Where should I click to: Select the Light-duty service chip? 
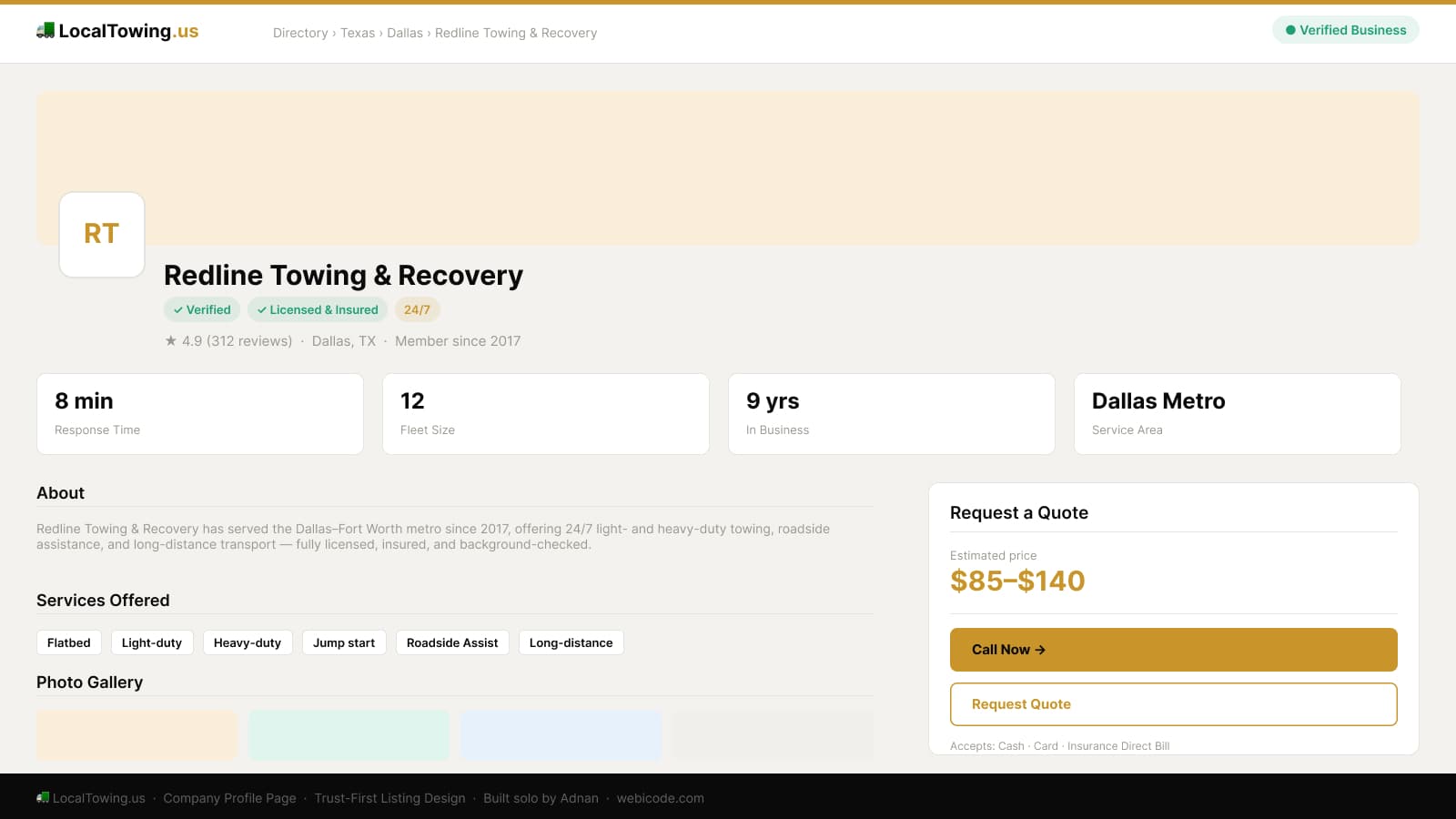tap(152, 642)
